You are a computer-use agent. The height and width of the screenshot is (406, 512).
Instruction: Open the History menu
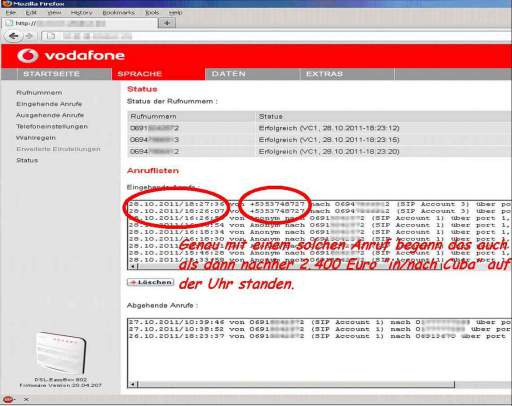[x=81, y=12]
